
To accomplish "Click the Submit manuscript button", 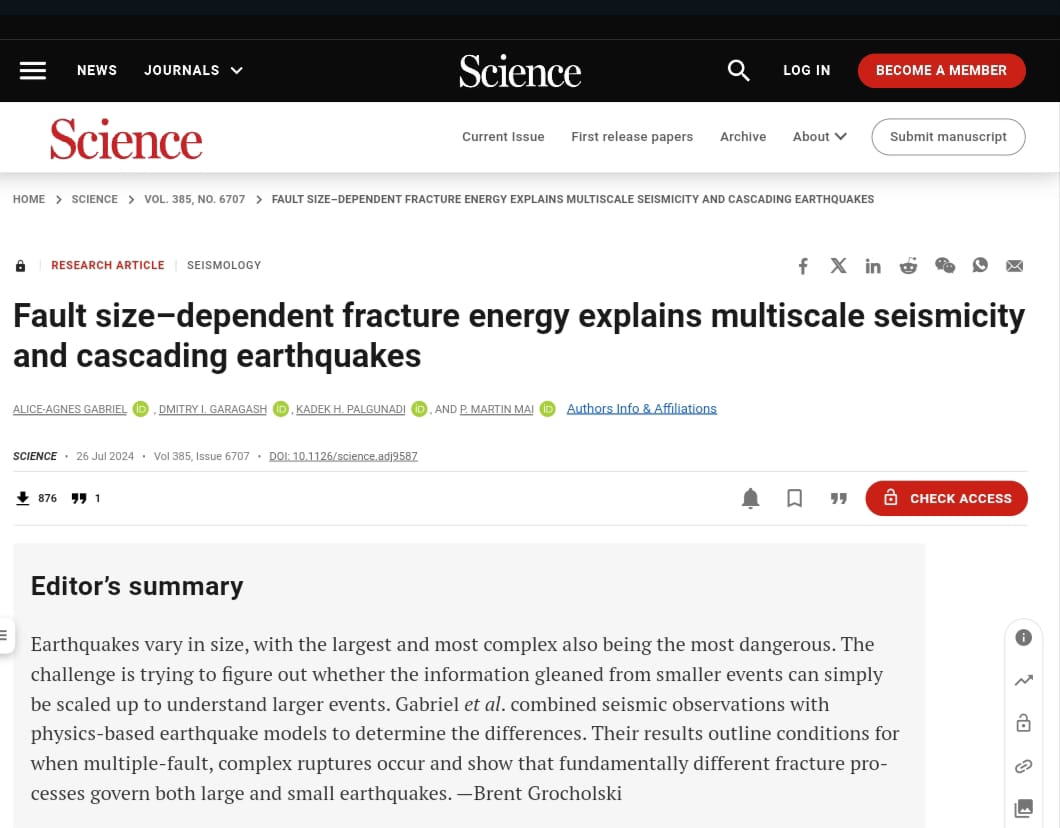I will pos(948,137).
